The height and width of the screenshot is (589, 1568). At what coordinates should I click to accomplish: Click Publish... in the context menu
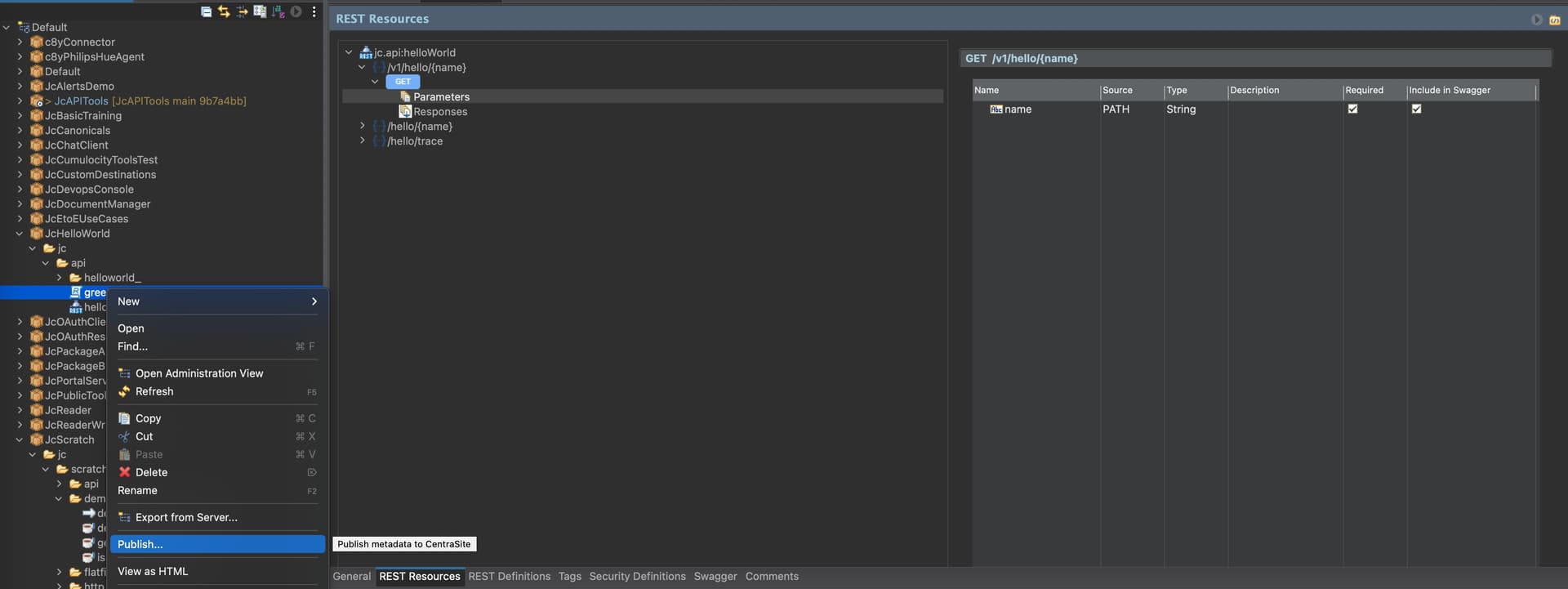(x=217, y=544)
